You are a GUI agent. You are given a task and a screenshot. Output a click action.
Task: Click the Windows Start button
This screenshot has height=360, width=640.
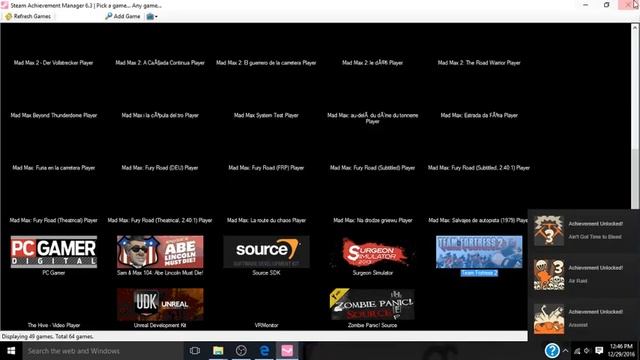11,351
